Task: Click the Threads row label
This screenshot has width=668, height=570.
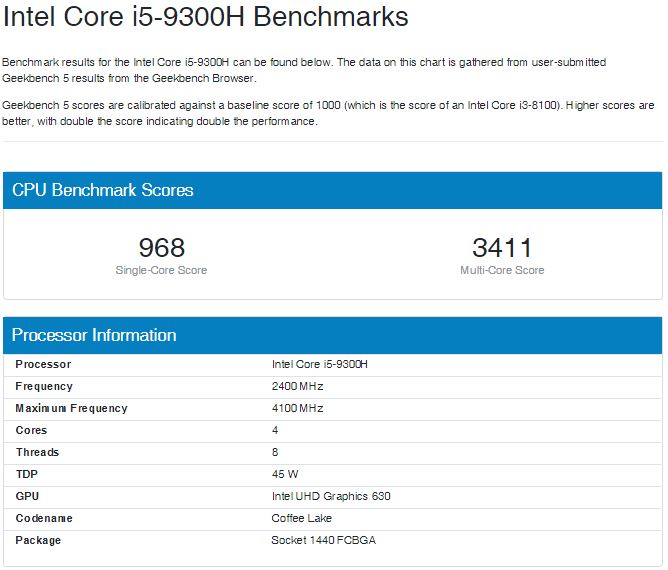Action: [37, 452]
